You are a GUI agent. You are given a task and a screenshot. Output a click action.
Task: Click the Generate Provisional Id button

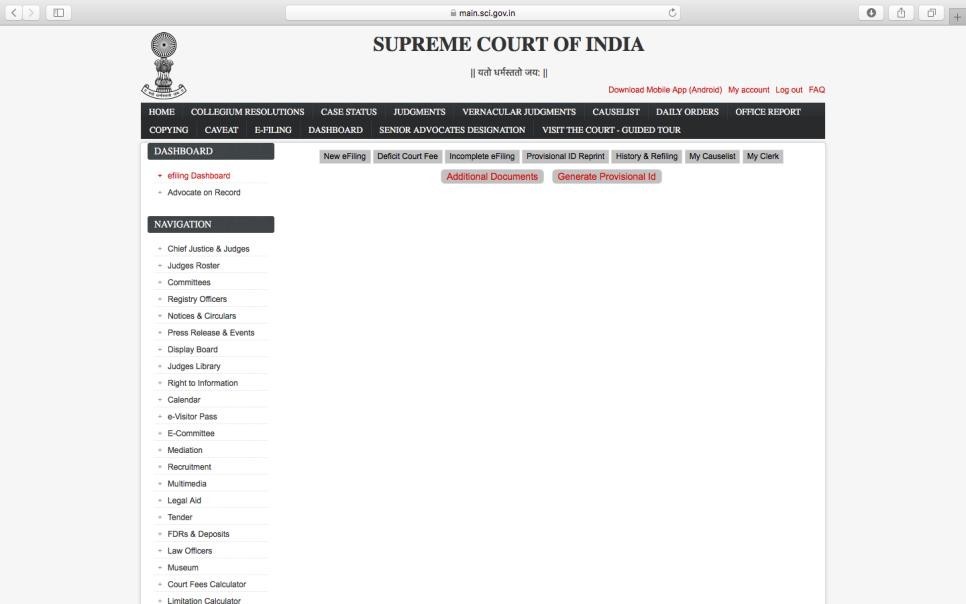coord(604,176)
